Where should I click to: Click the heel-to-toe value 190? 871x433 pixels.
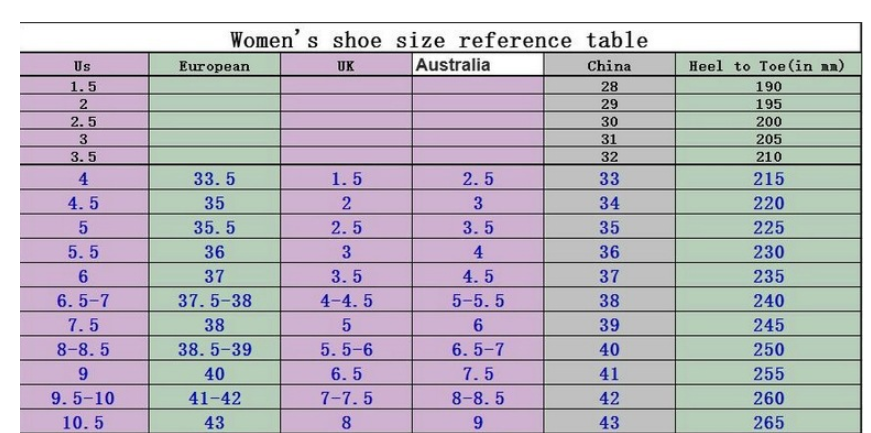(x=767, y=87)
